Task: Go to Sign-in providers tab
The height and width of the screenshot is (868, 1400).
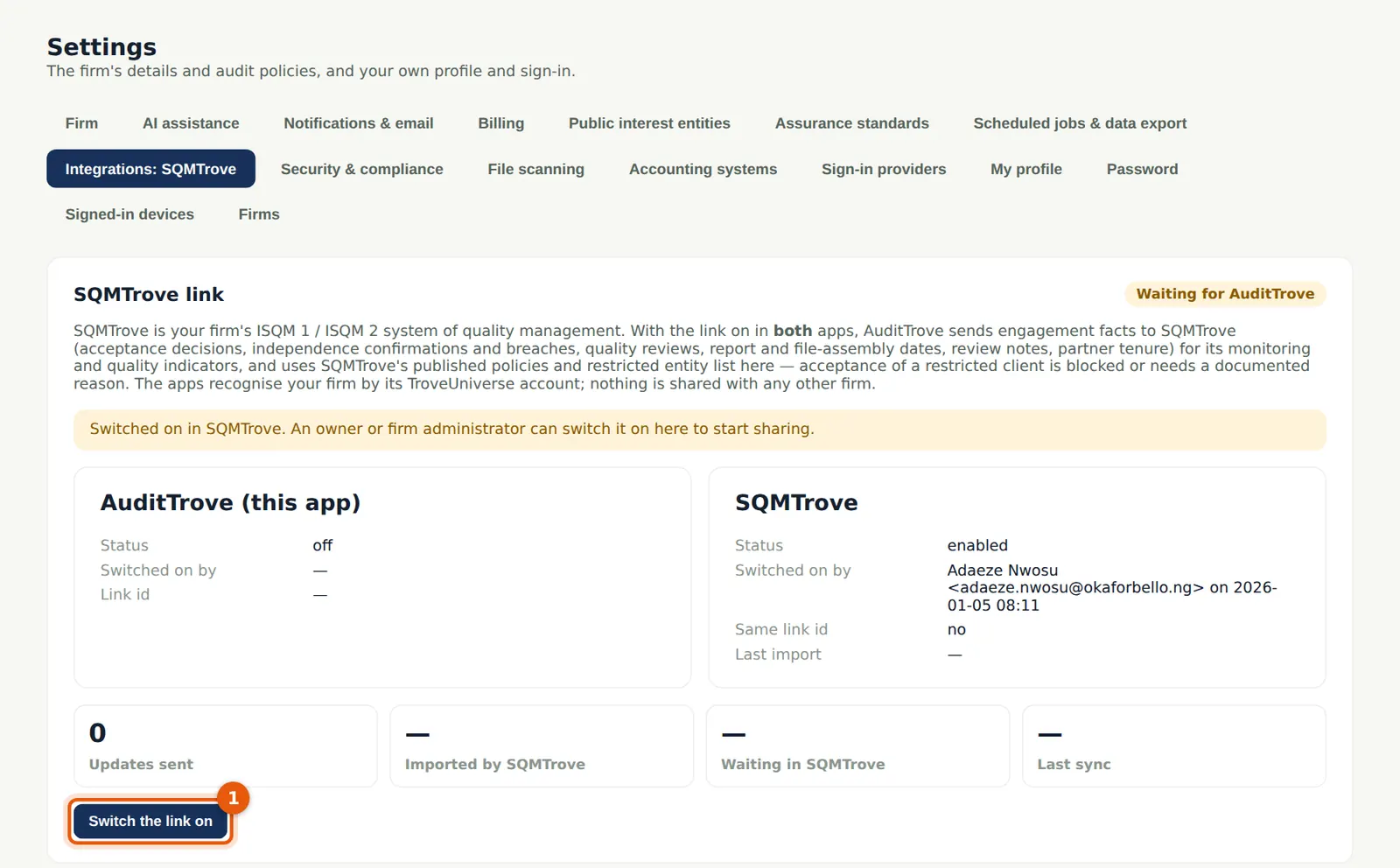Action: pyautogui.click(x=884, y=169)
